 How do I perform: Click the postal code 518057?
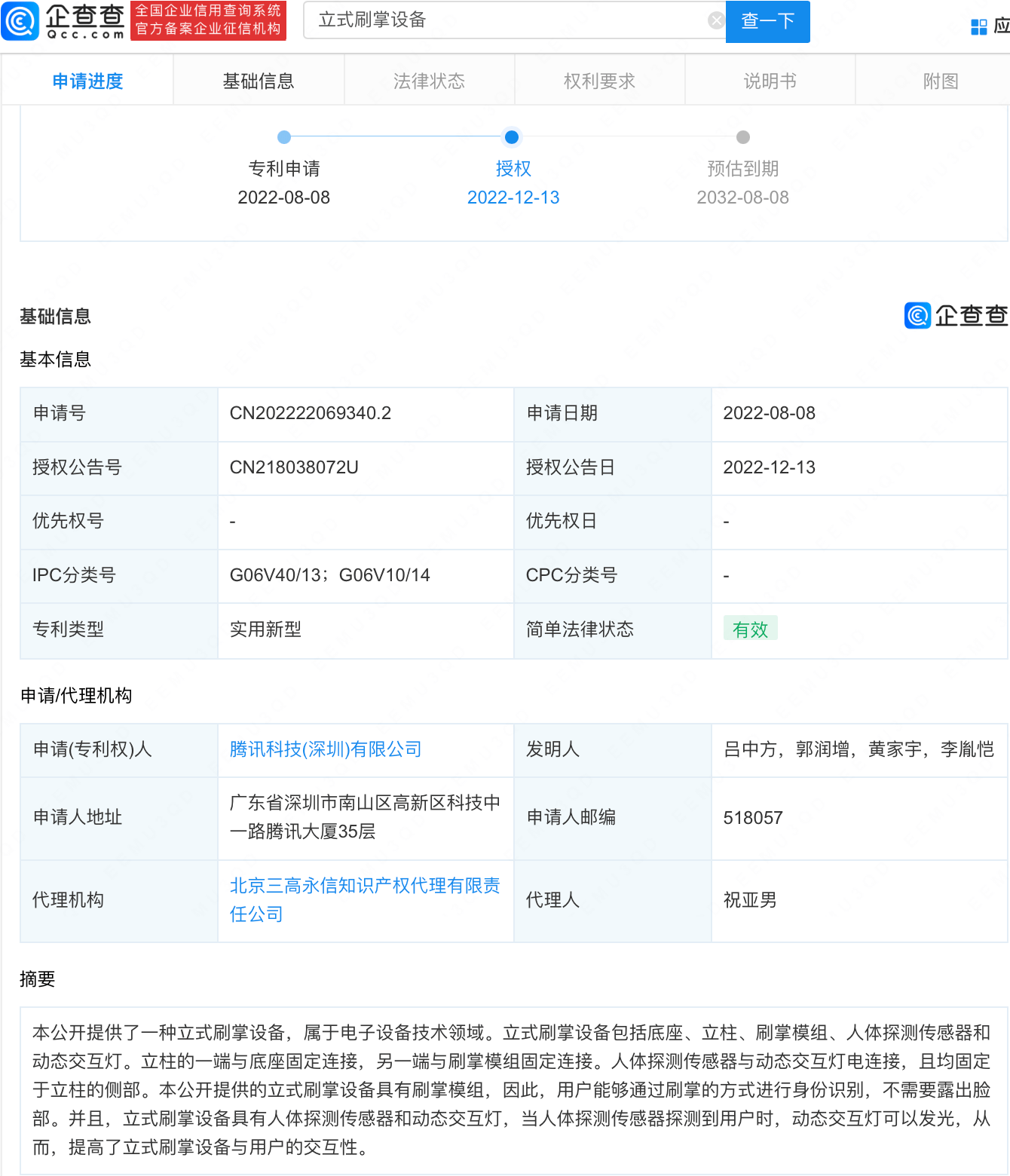coord(753,818)
